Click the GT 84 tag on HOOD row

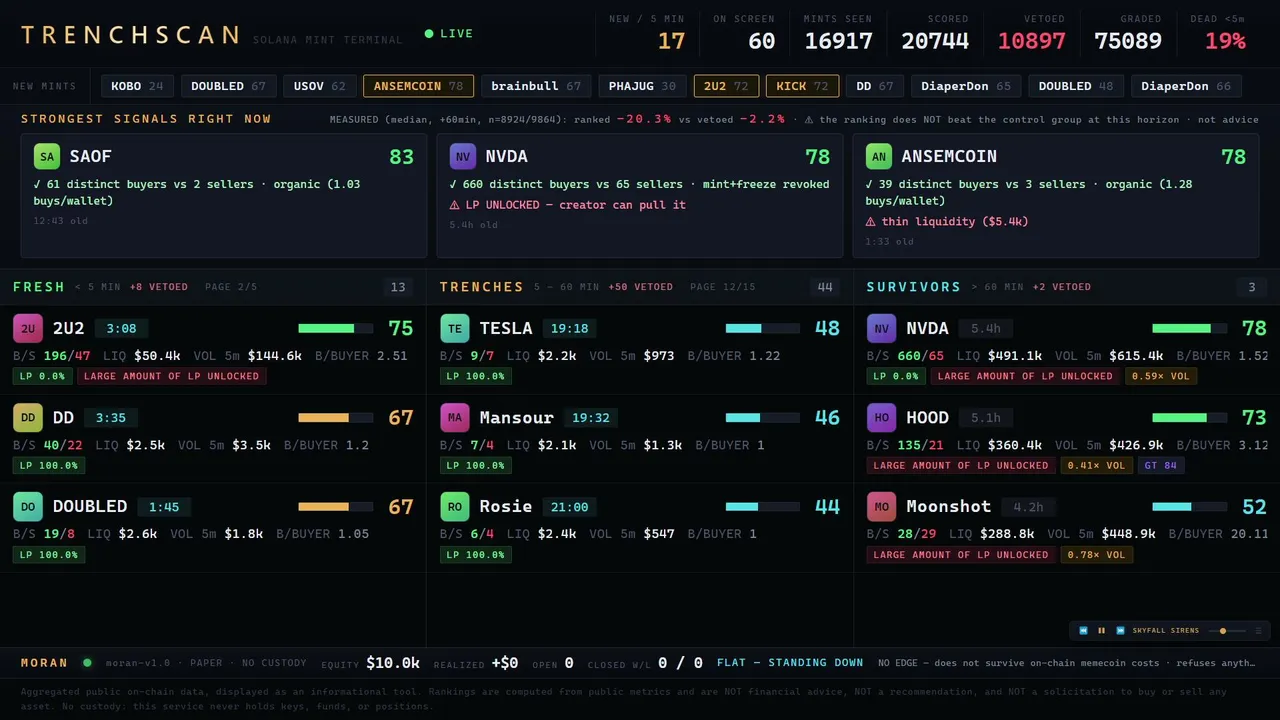click(x=1161, y=465)
